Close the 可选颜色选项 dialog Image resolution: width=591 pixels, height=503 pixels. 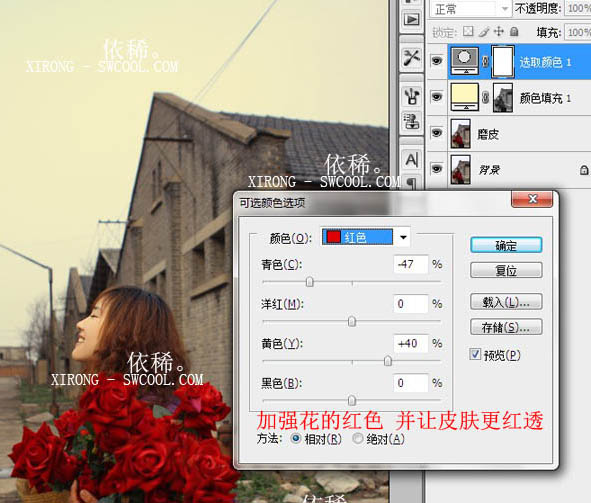point(532,199)
